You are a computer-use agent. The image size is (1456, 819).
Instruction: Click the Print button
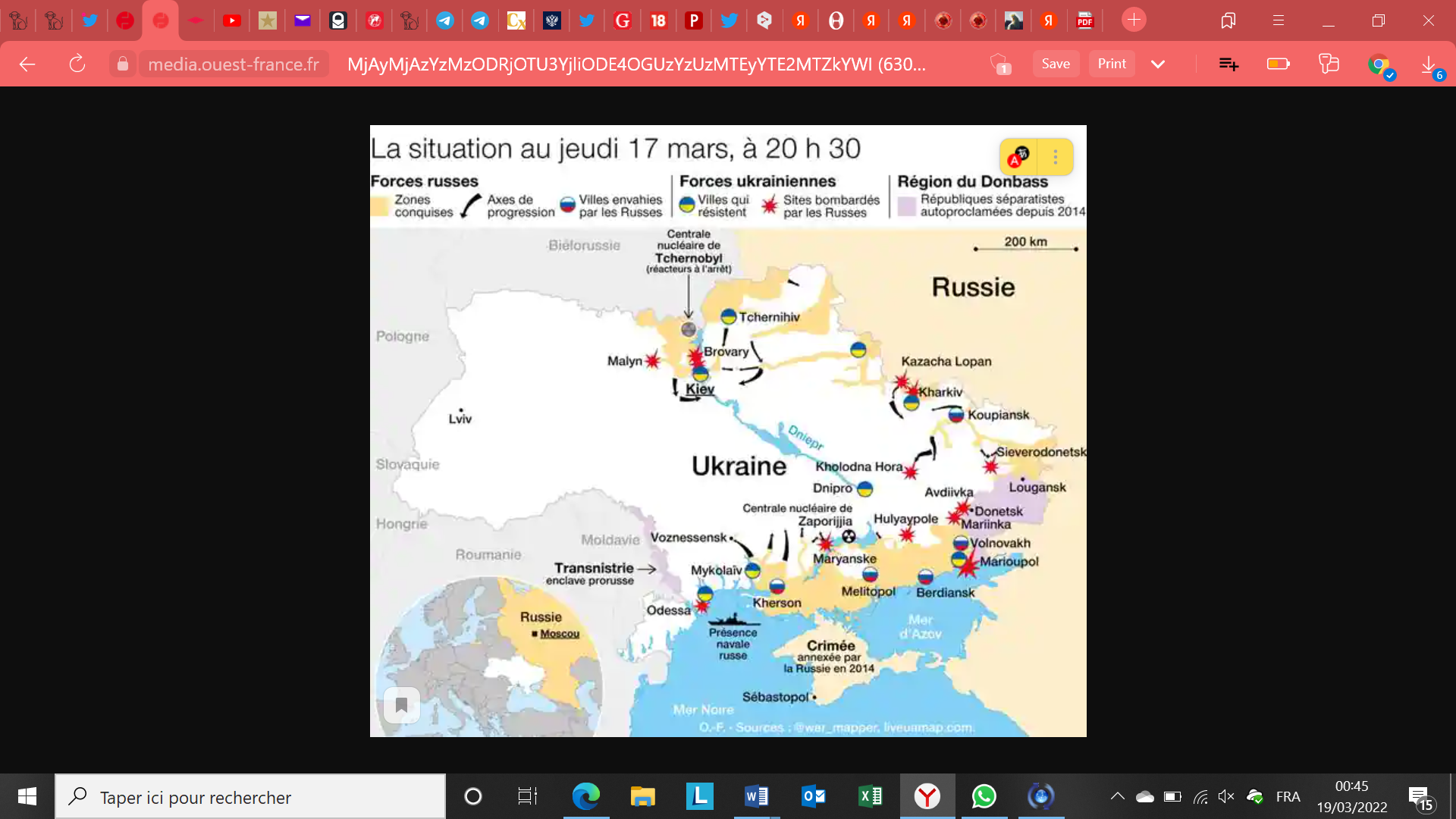click(1112, 64)
